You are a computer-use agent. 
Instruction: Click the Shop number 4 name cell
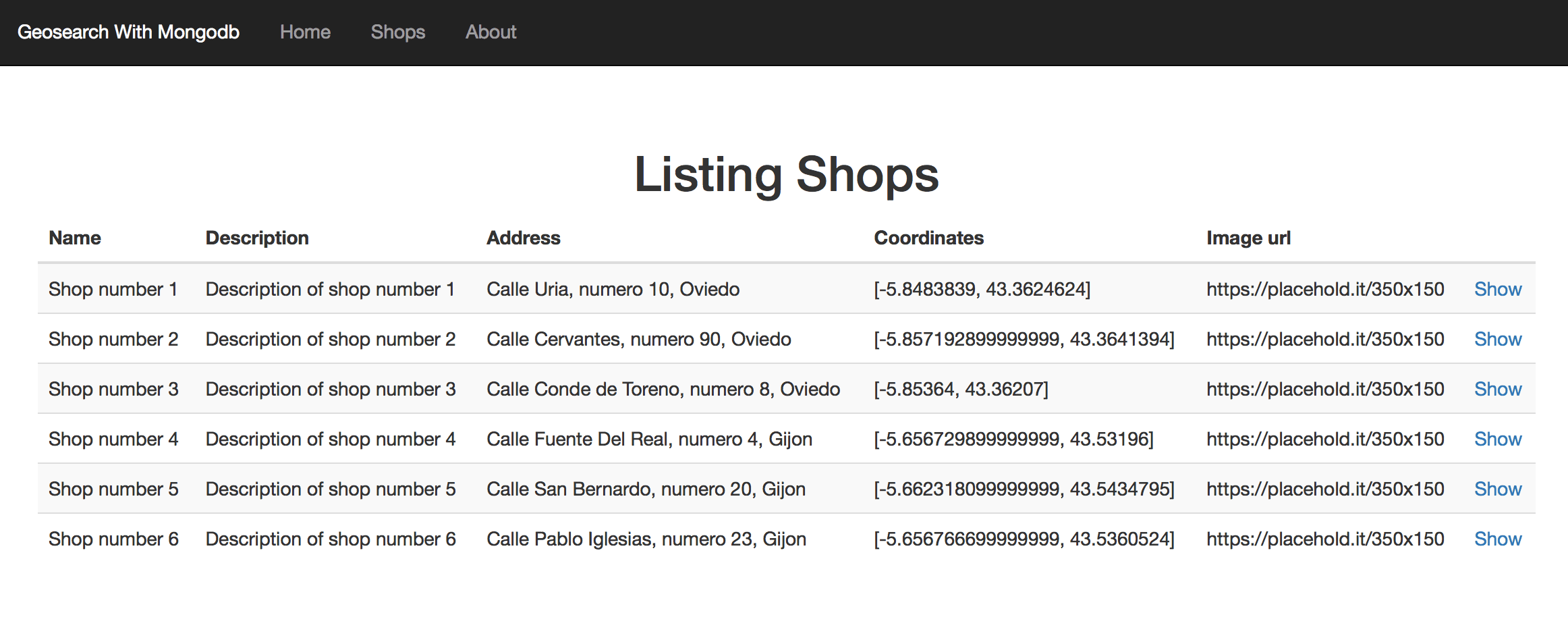(x=113, y=439)
